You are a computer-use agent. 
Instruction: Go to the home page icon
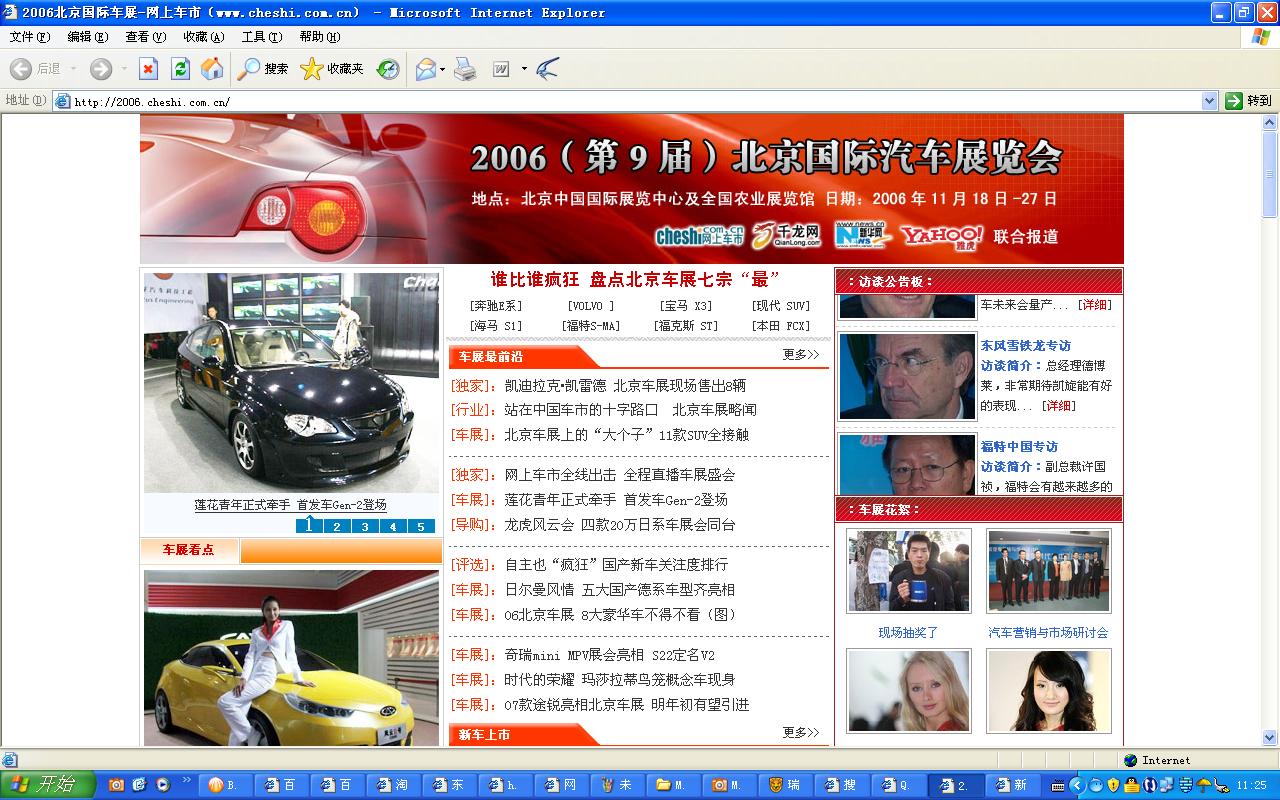click(212, 68)
